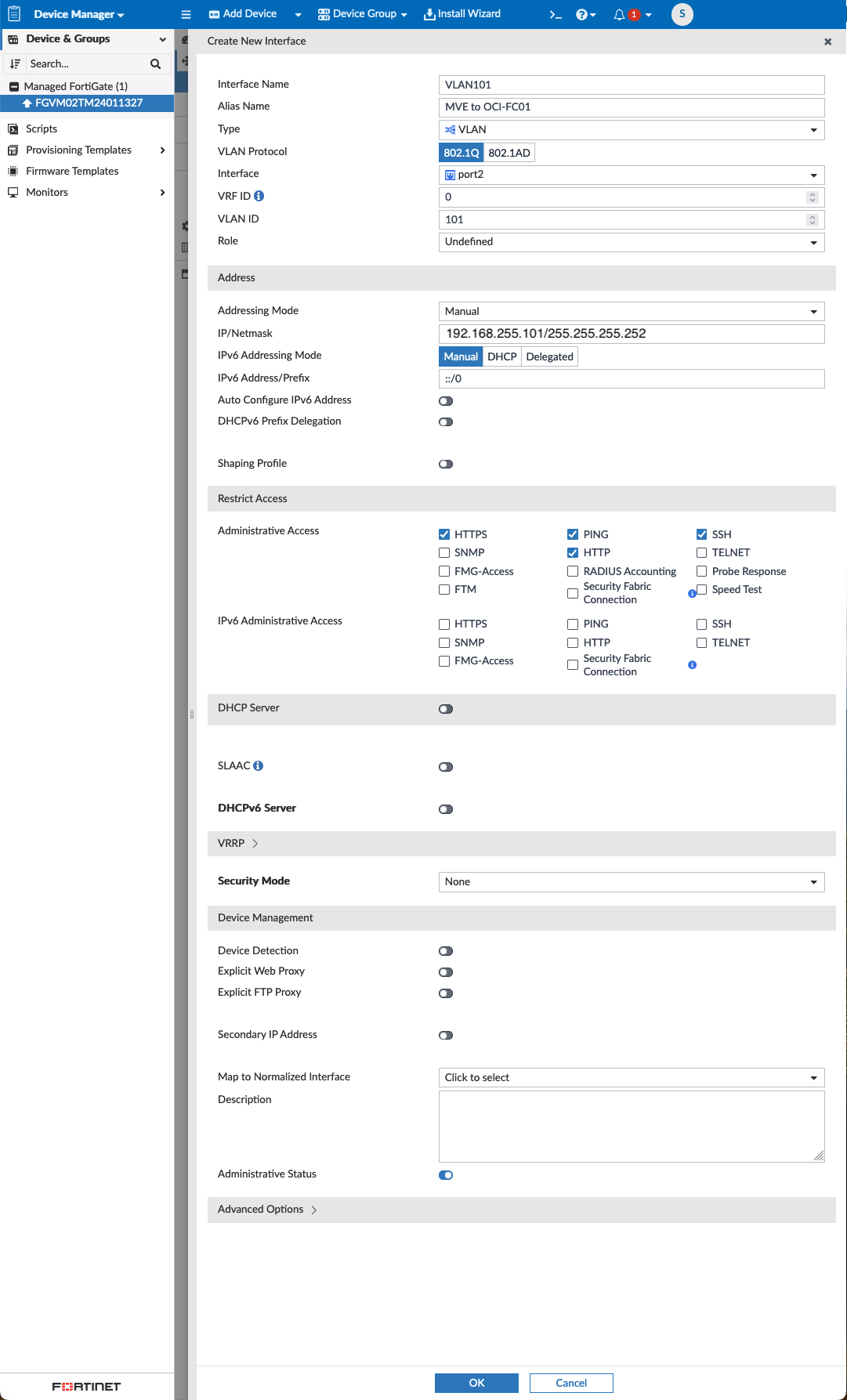Image resolution: width=847 pixels, height=1400 pixels.
Task: Click the OK button
Action: 476,1383
